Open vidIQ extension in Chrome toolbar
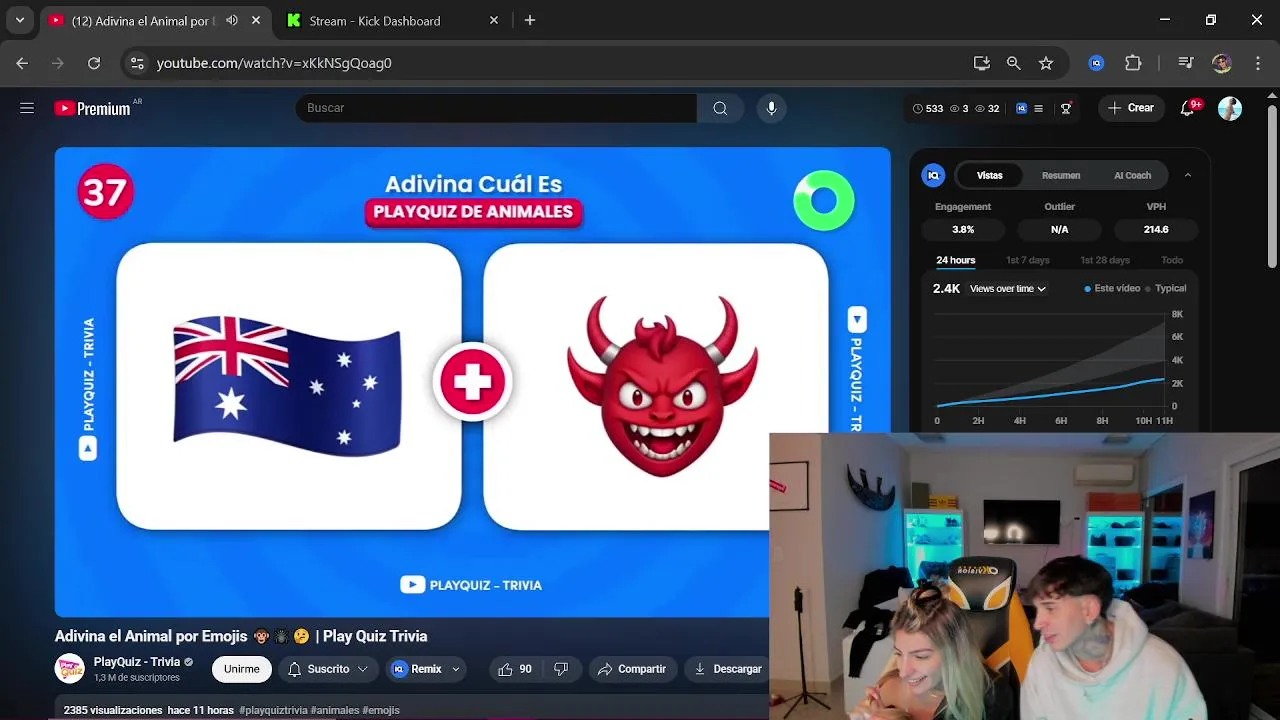 (1096, 63)
